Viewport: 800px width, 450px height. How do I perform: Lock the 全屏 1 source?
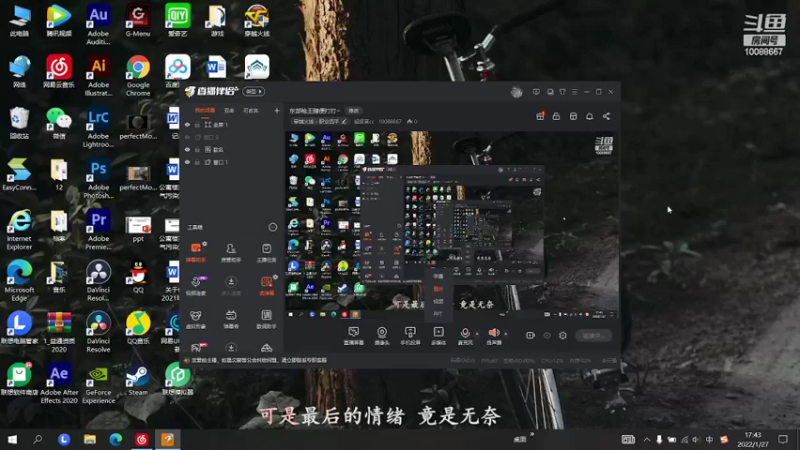(197, 124)
